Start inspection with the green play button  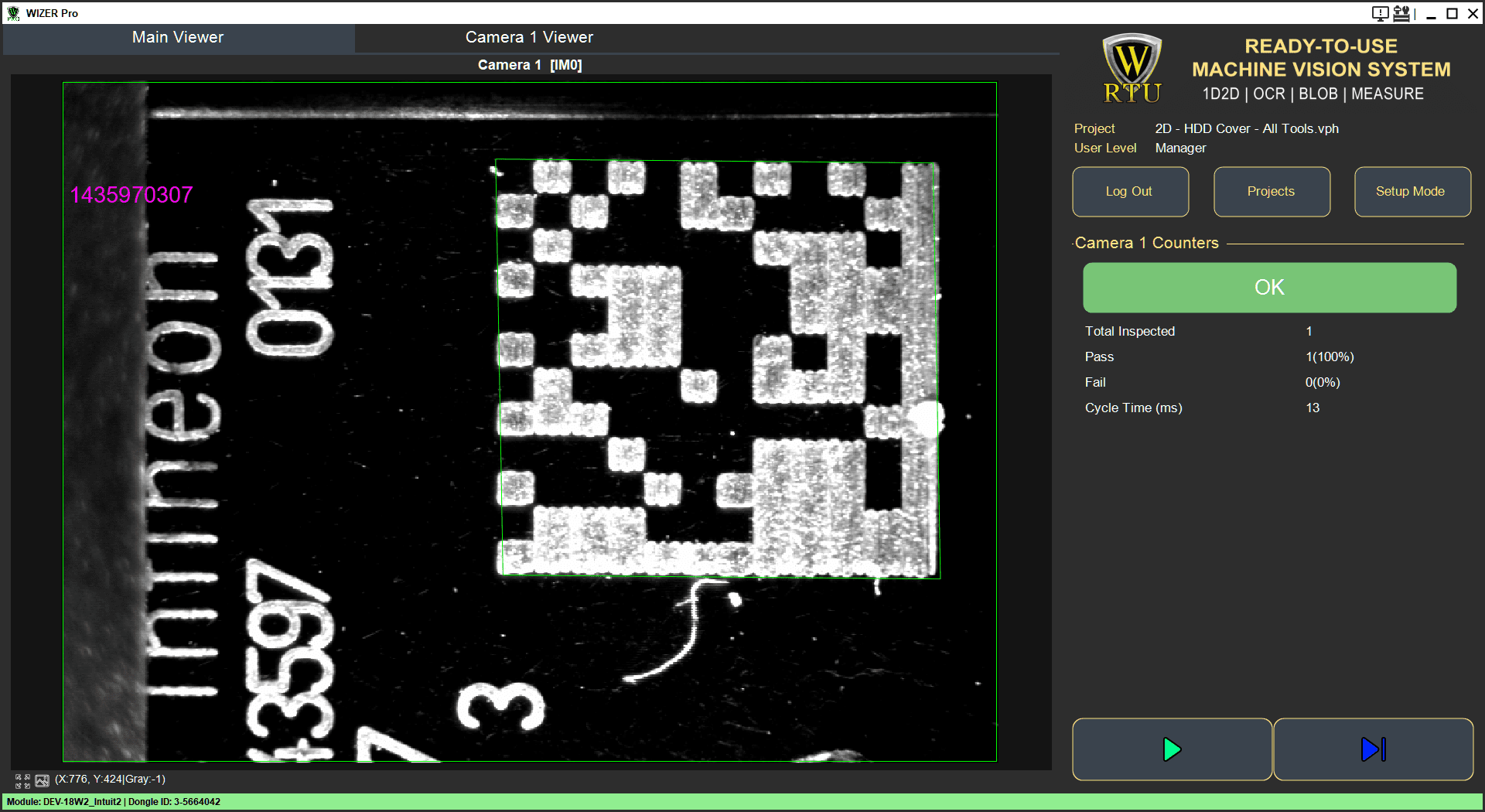tap(1172, 749)
